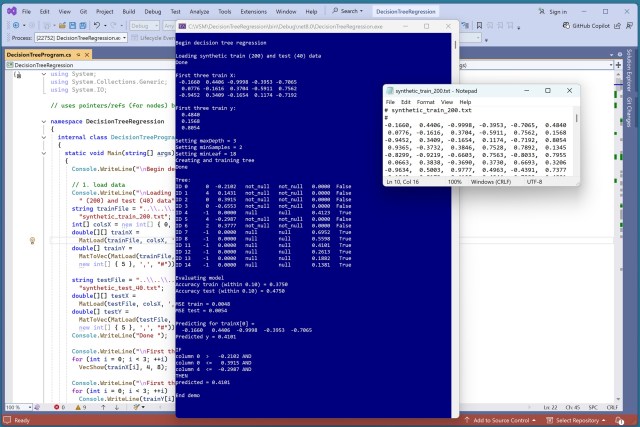
Task: Expand the DecisionTreeRegression navigation bar dropdown
Action: (80, 66)
